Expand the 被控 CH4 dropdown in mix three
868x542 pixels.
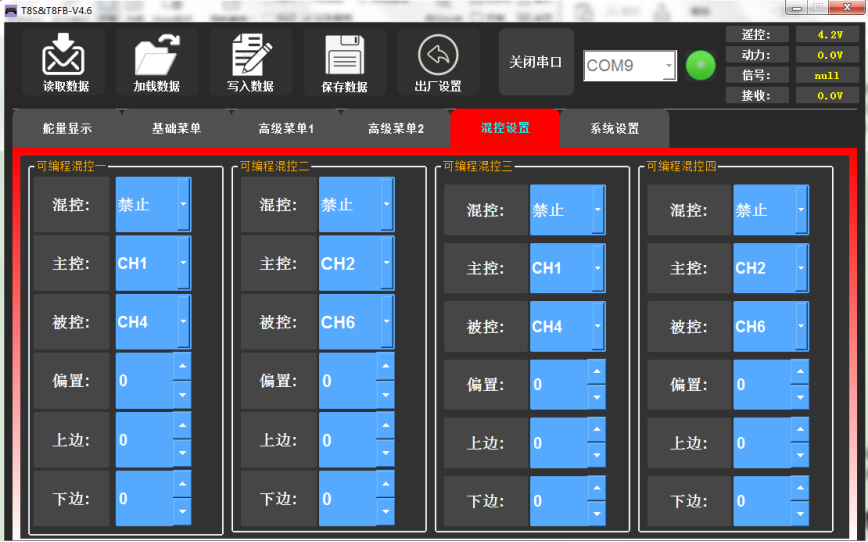[x=598, y=327]
